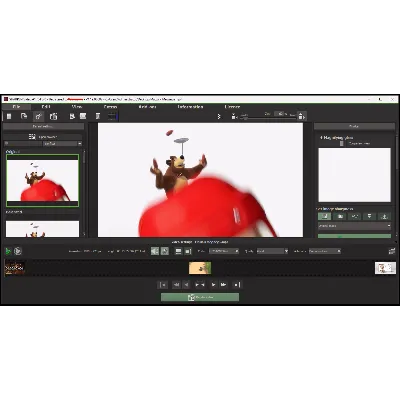Click the chevrons icon left of the zoom controls
This screenshot has width=400, height=400.
219,116
